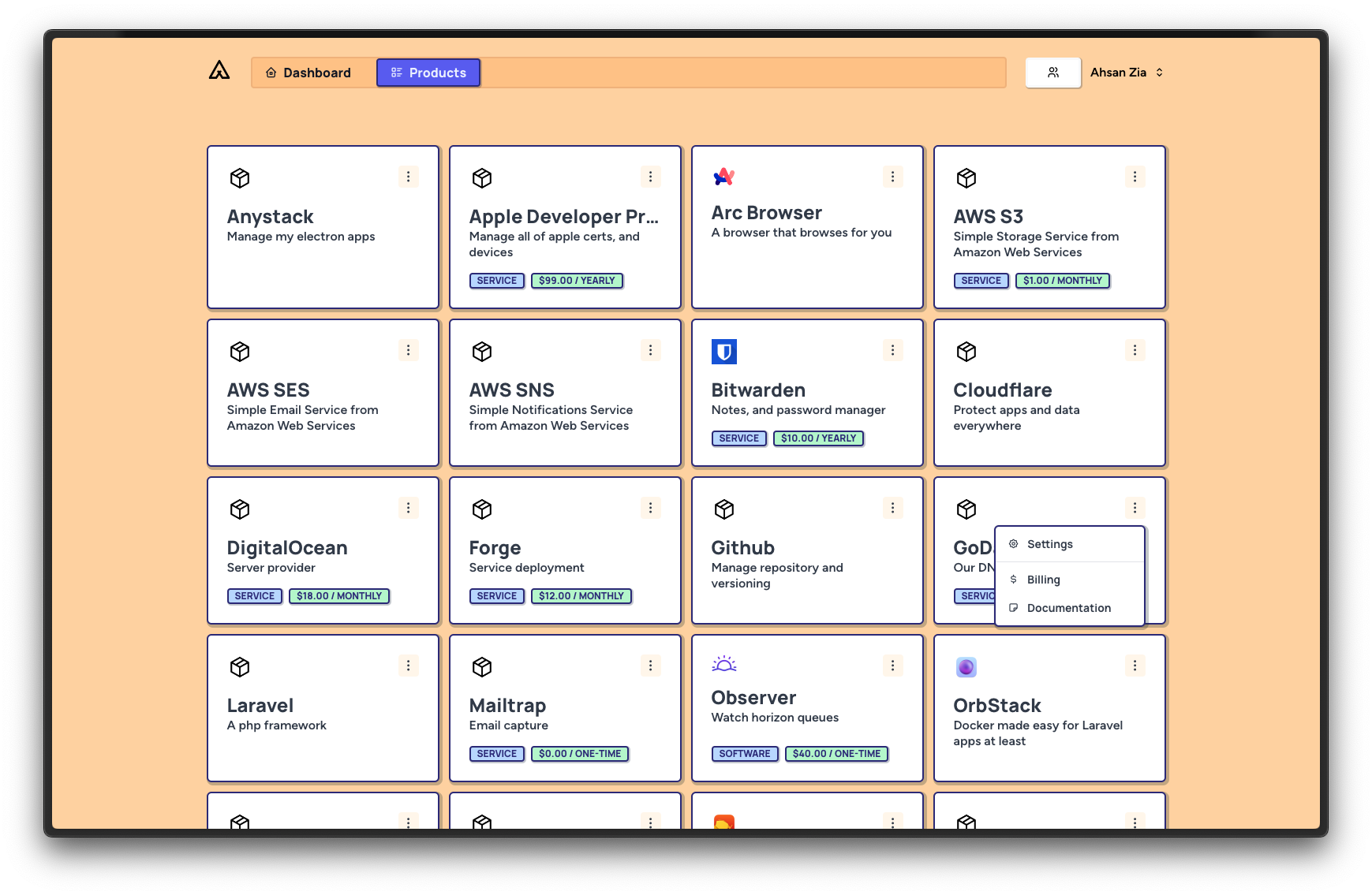Click the $0.00 / ONE-TIME price badge

point(580,754)
